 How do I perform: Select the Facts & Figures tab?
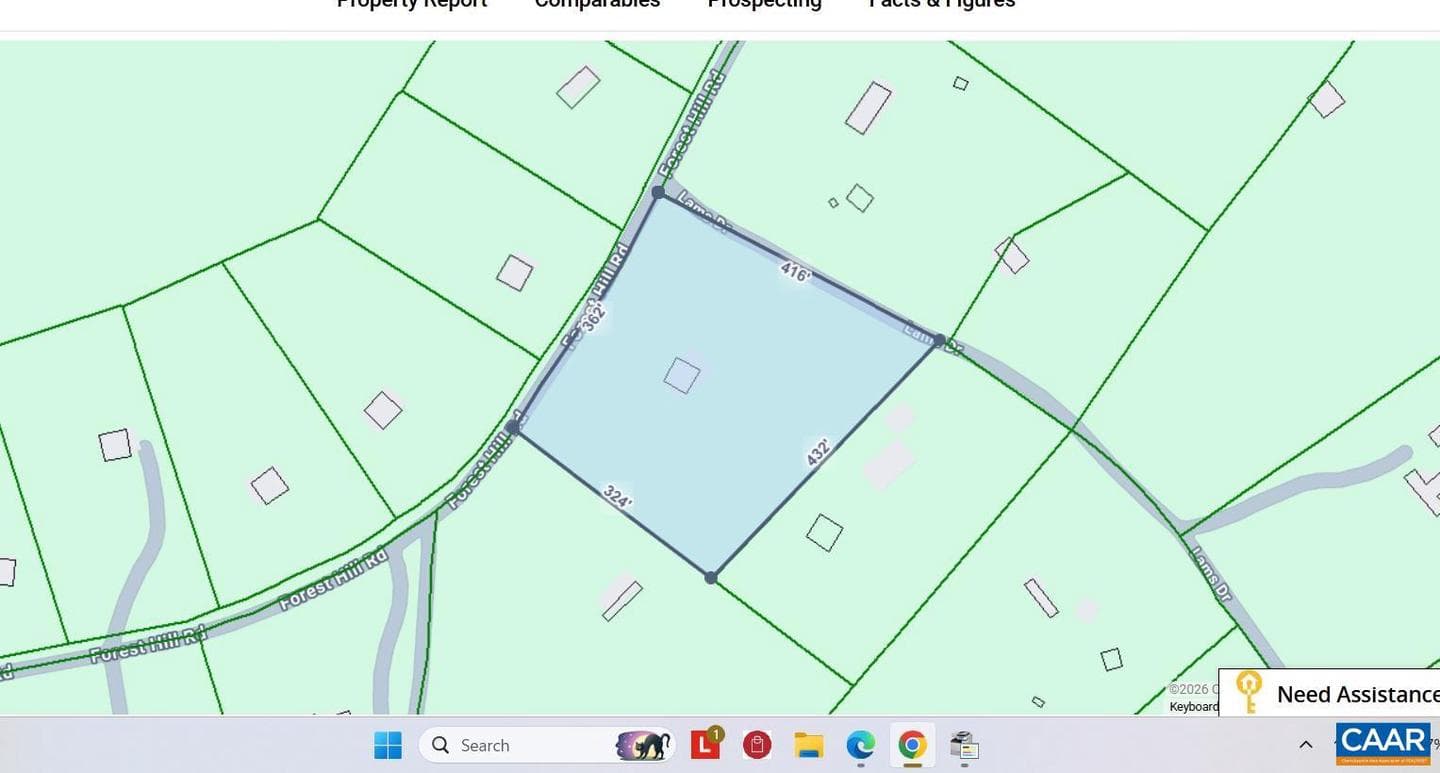click(942, 3)
